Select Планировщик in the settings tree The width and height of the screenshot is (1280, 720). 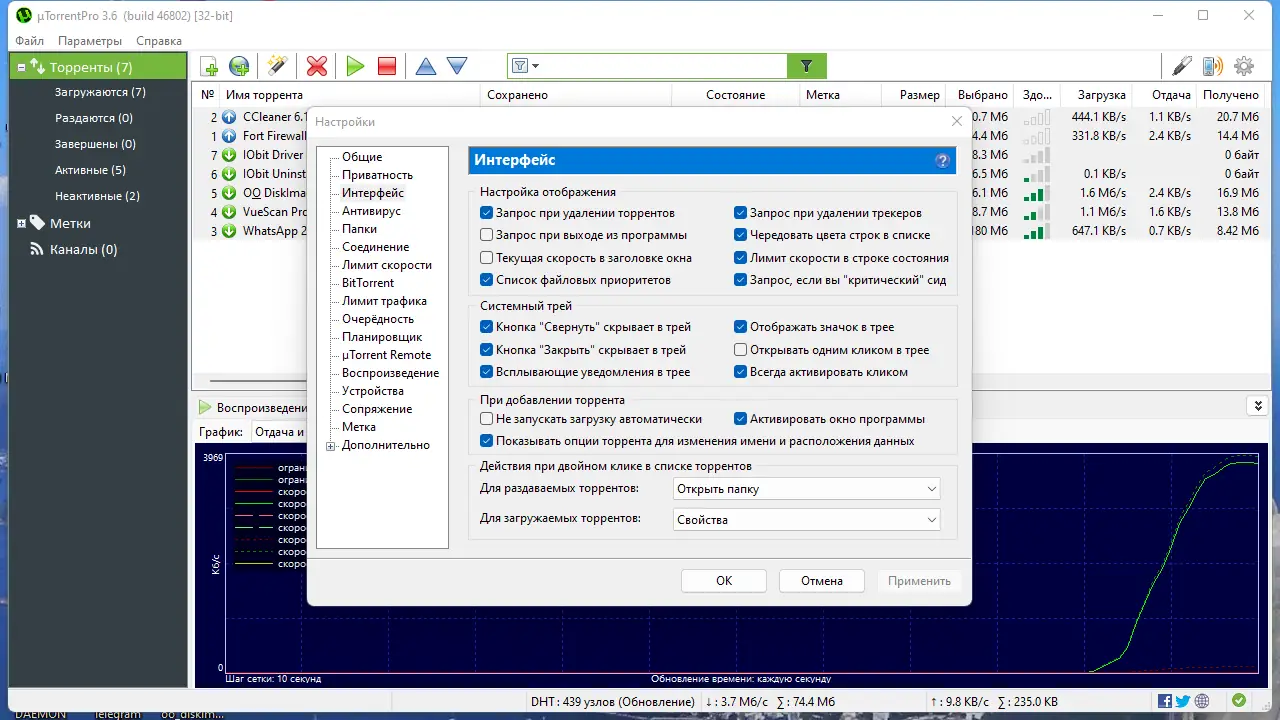tap(382, 337)
